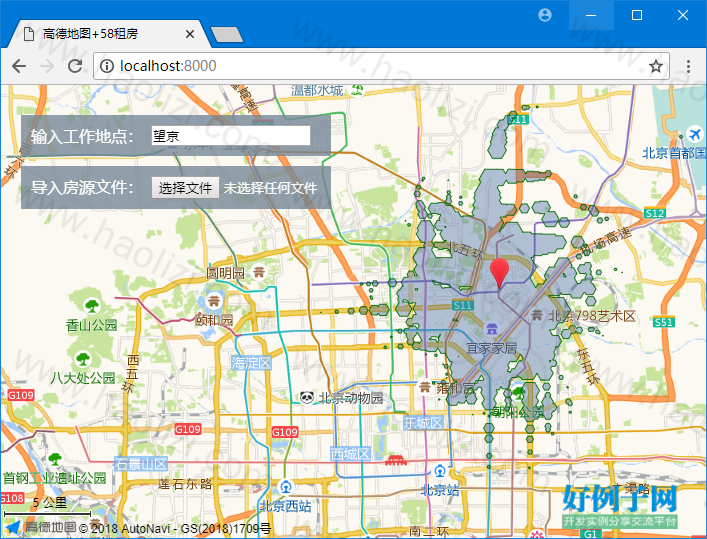This screenshot has height=539, width=707.
Task: Click the 北京站 railway station icon
Action: coord(440,472)
